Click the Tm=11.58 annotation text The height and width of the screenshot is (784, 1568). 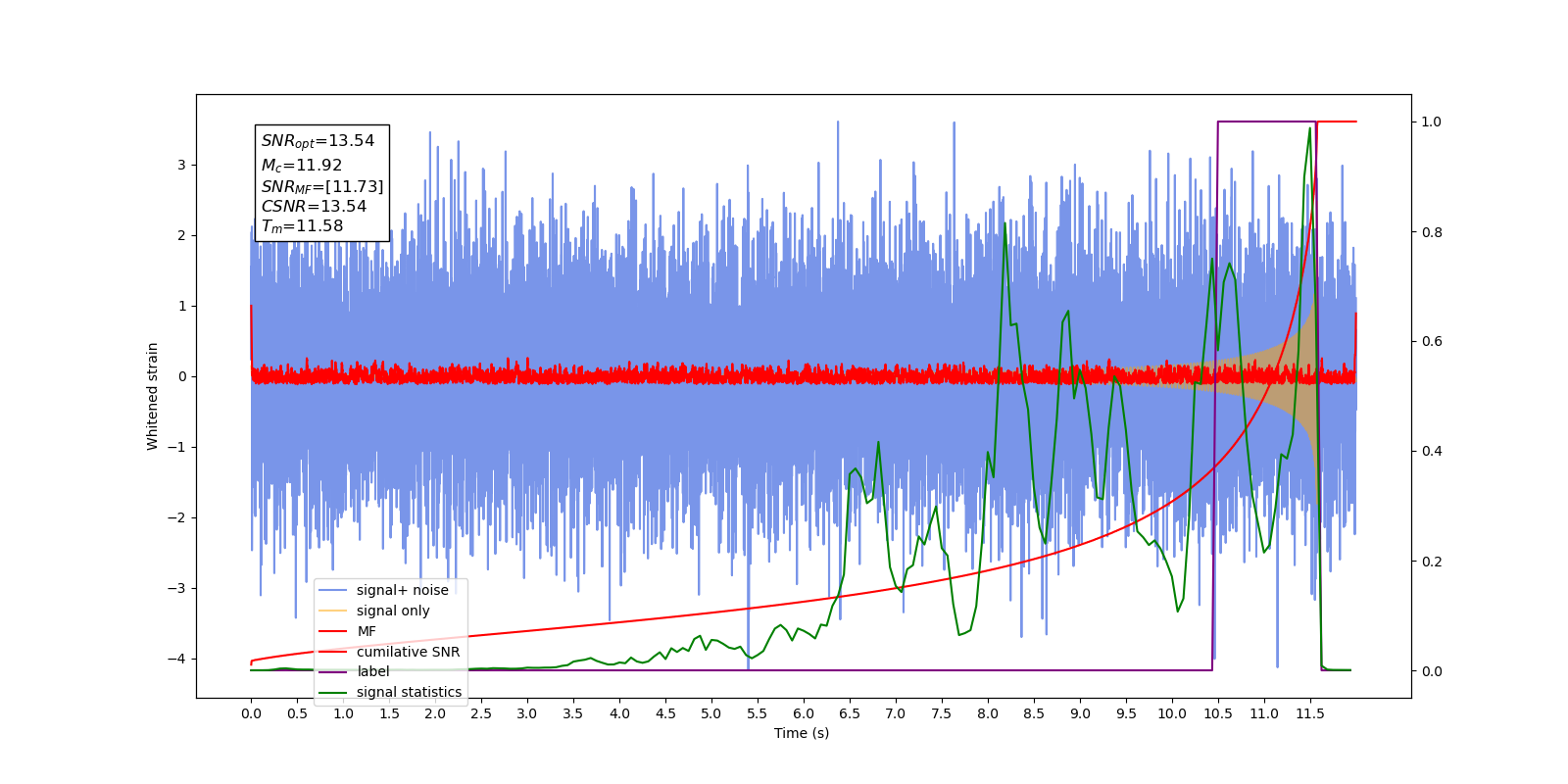pyautogui.click(x=302, y=226)
